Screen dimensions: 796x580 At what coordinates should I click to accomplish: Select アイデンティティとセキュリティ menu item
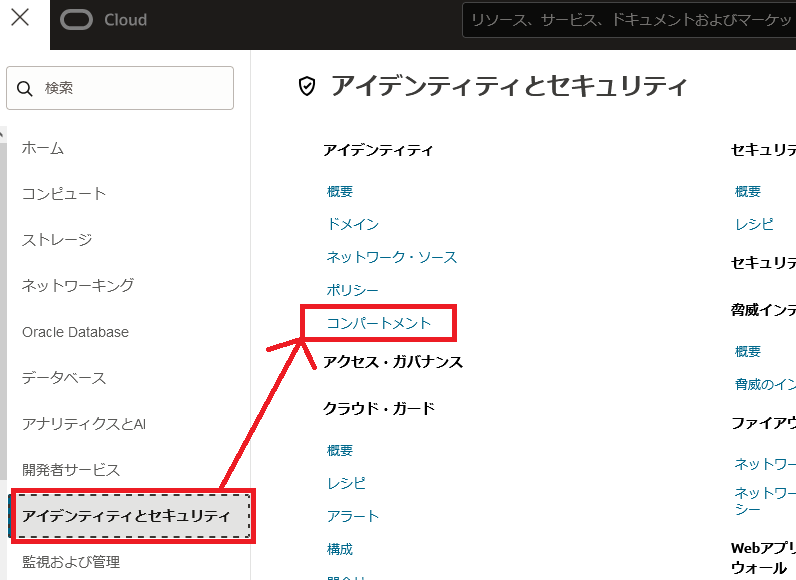coord(131,516)
